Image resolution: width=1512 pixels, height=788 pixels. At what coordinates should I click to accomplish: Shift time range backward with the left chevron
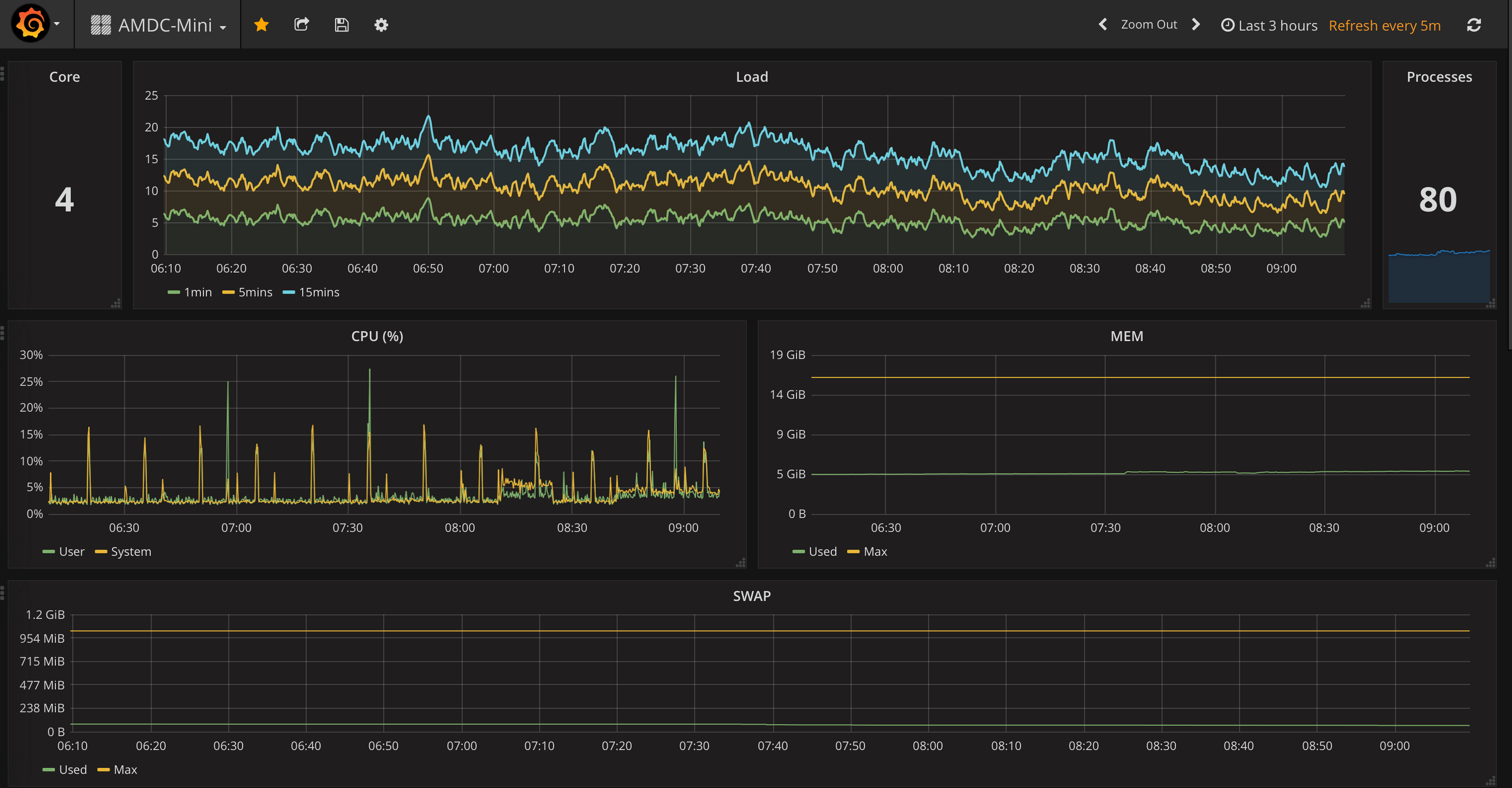pos(1103,25)
